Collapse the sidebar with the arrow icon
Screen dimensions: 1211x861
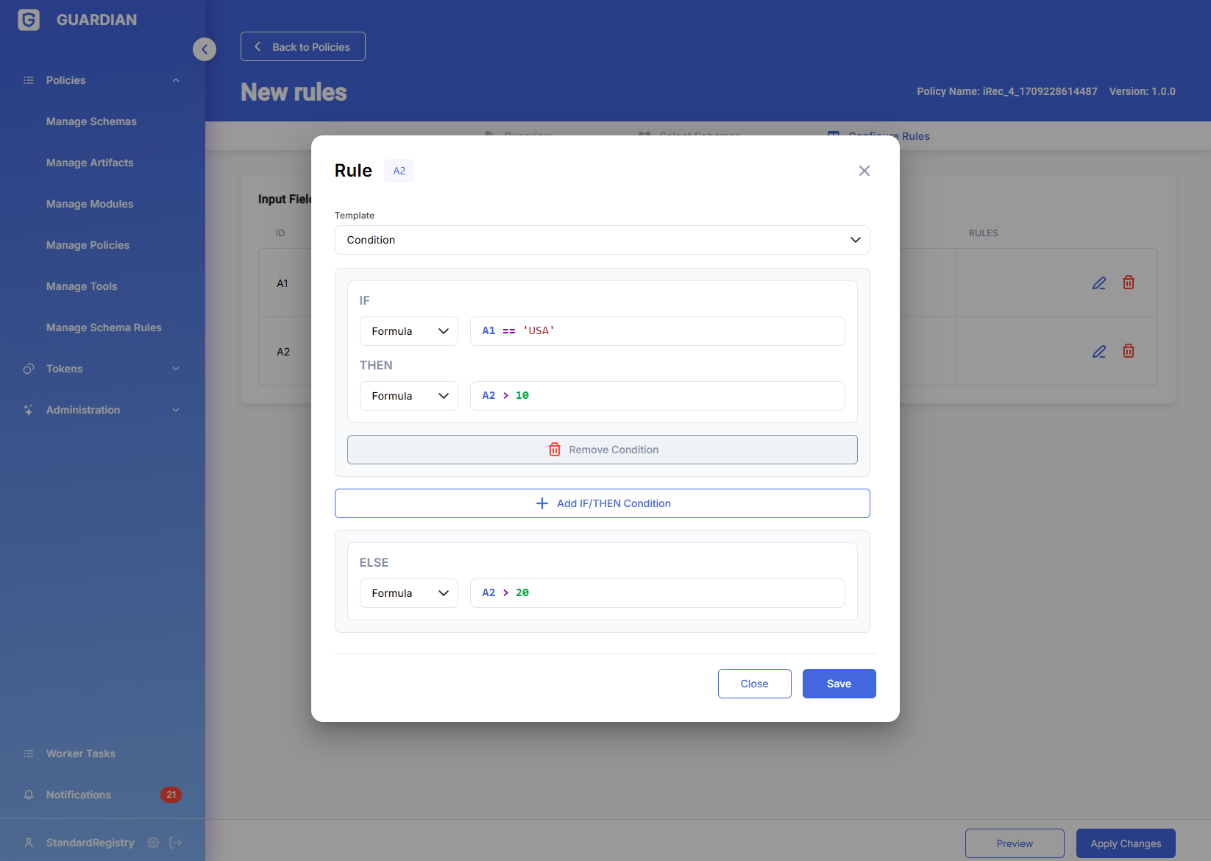point(204,48)
